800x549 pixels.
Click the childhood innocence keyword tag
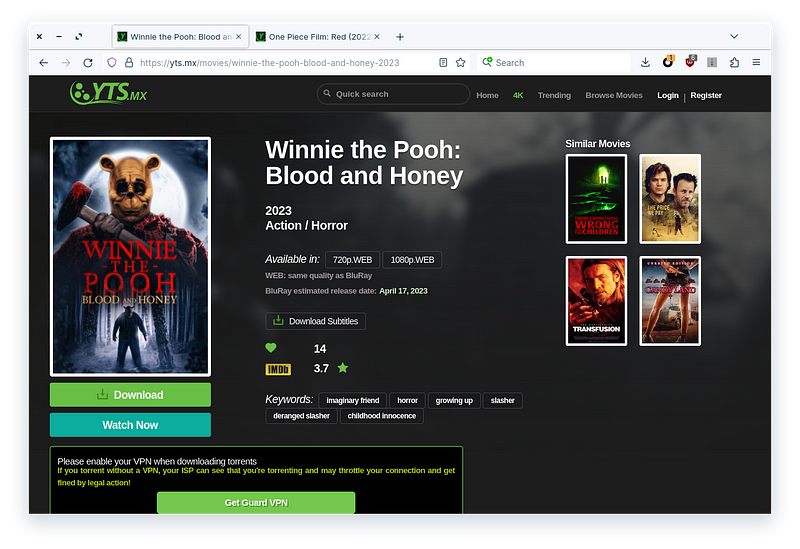point(382,416)
